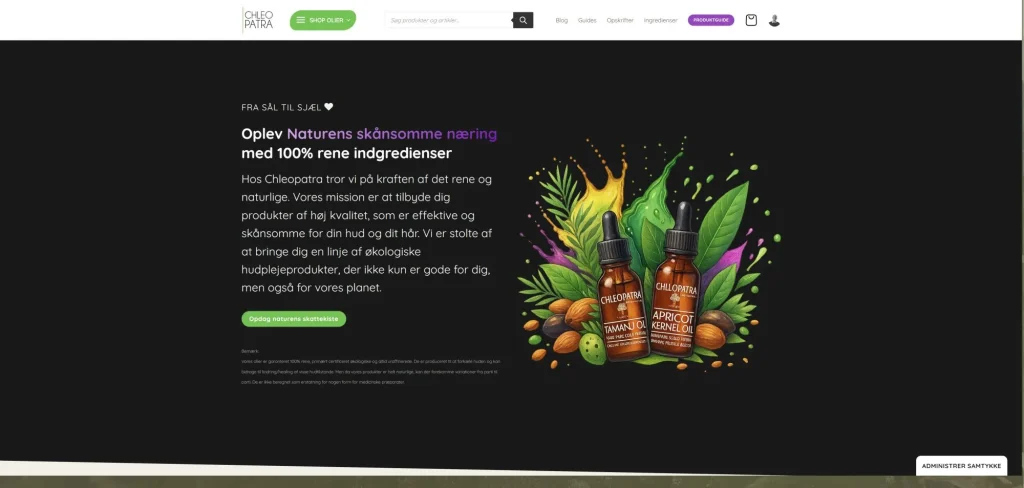
Task: Expand the Shop Olier dropdown chevron
Action: click(x=349, y=20)
